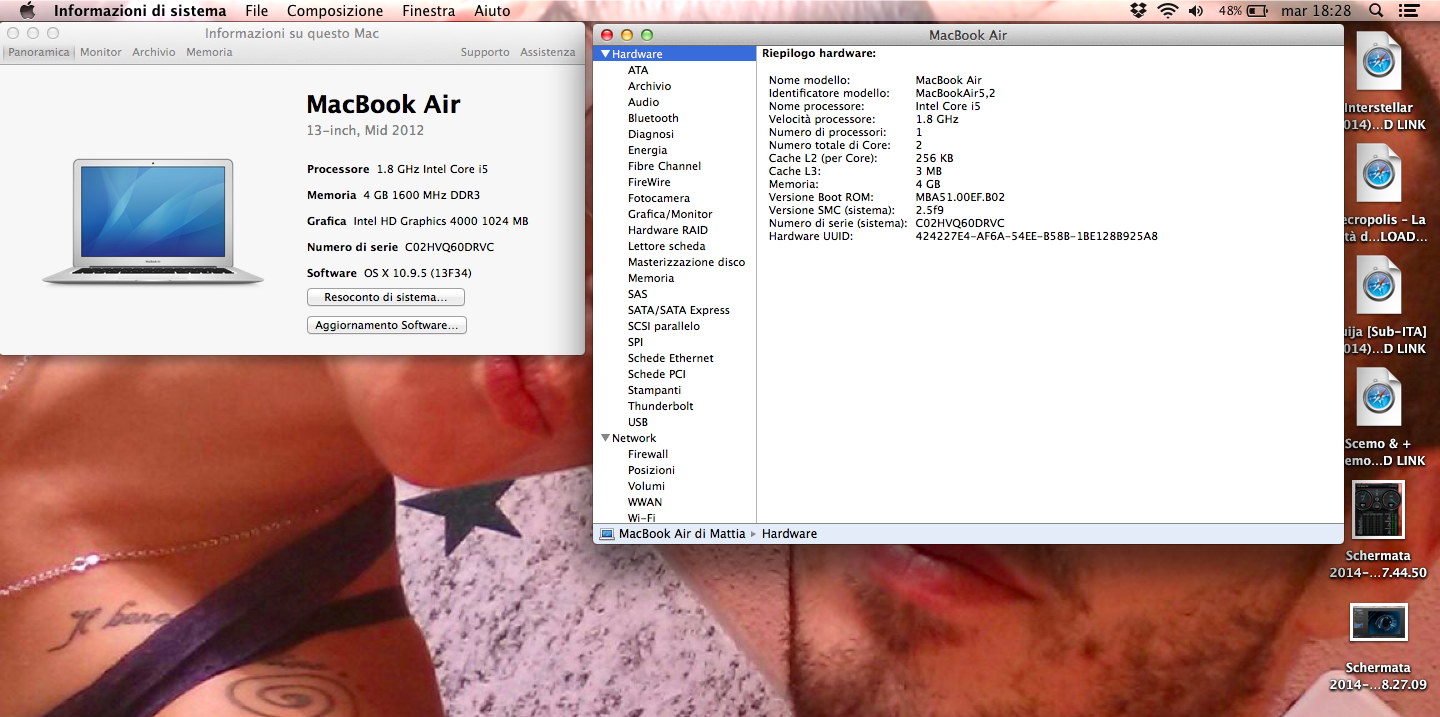
Task: Select Memoria in the Hardware sidebar list
Action: (x=651, y=278)
